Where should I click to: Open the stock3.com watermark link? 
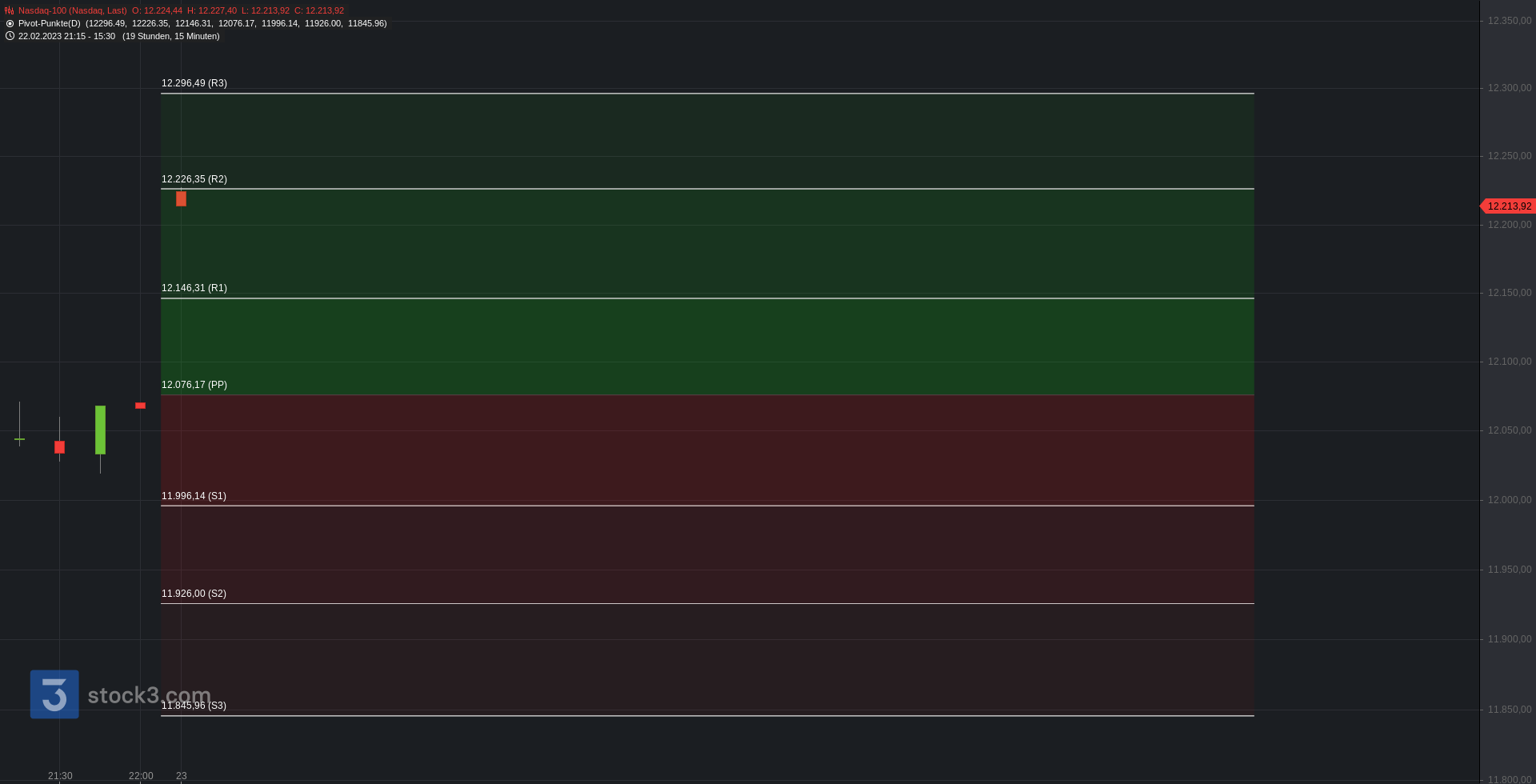[149, 695]
